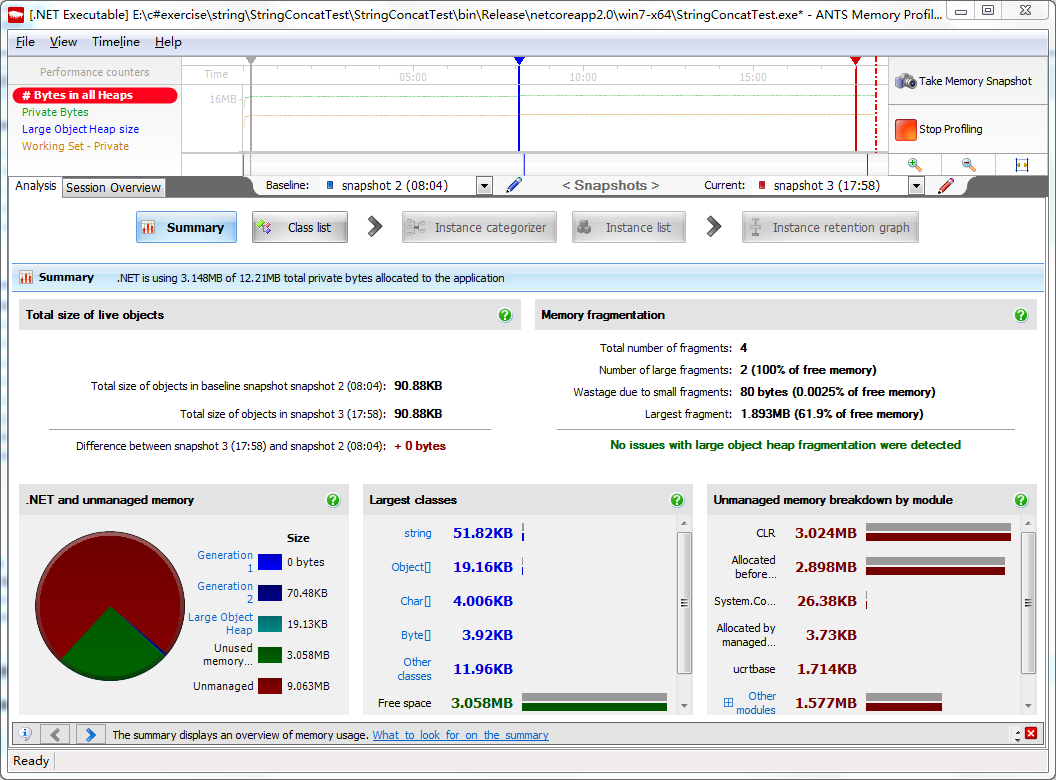Click the red Stop Profiling icon
The width and height of the screenshot is (1056, 780).
905,129
